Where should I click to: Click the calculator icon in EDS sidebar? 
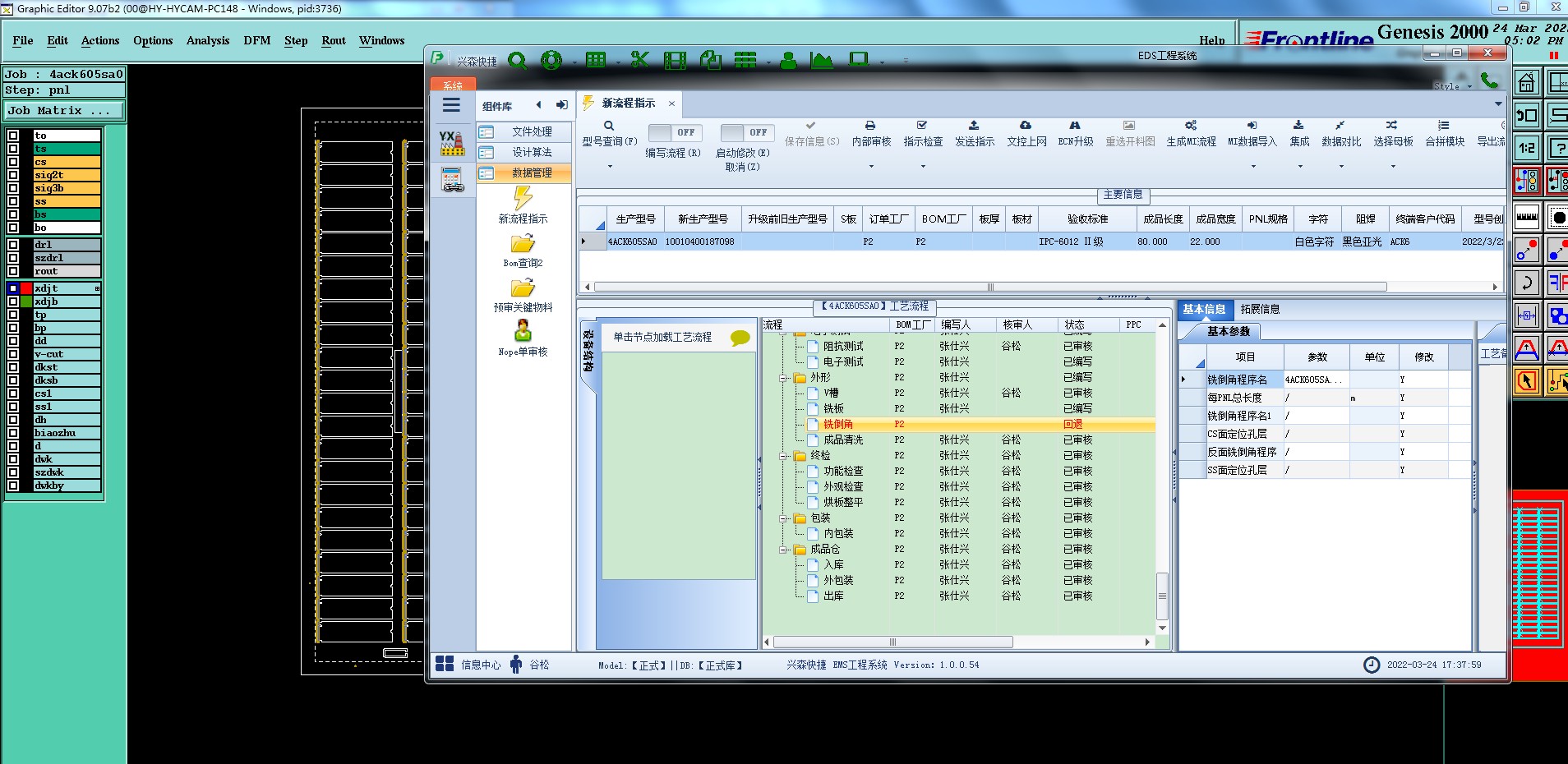(452, 179)
